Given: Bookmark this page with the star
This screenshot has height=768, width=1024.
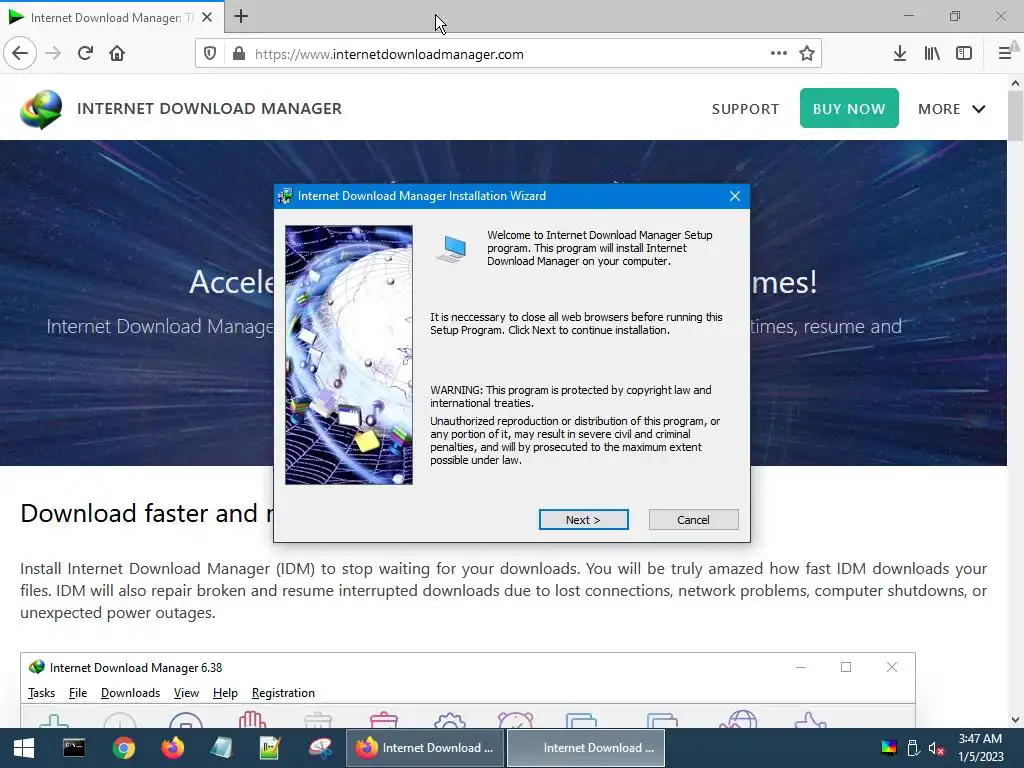Looking at the screenshot, I should click(807, 54).
